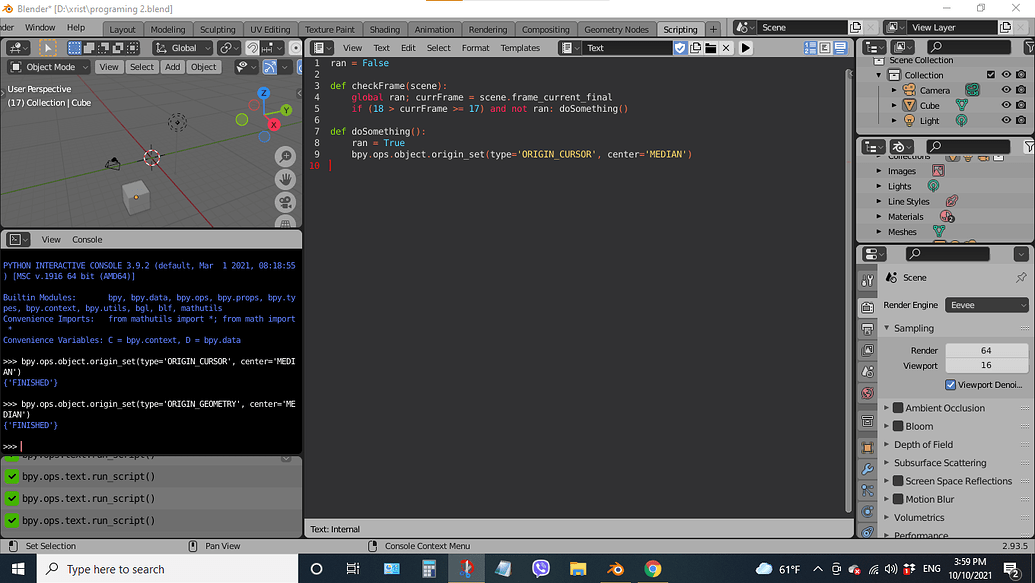Uncheck Viewport Denoising checkbox

tap(951, 384)
